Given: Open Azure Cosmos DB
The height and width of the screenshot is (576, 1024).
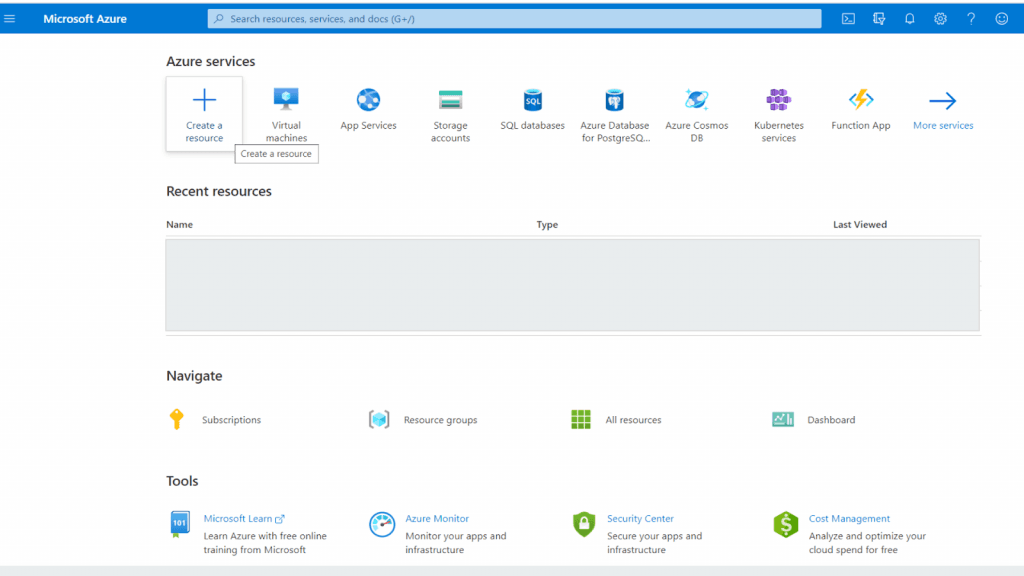Looking at the screenshot, I should 696,110.
